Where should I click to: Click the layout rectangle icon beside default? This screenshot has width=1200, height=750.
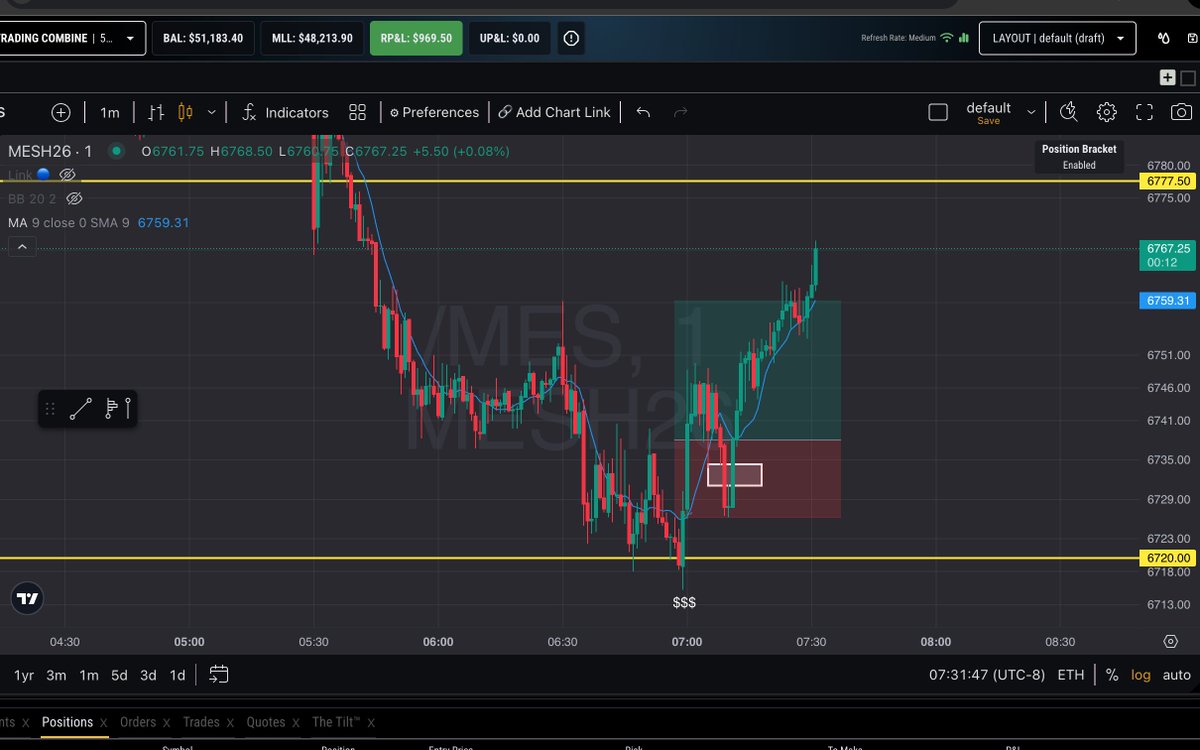point(938,112)
